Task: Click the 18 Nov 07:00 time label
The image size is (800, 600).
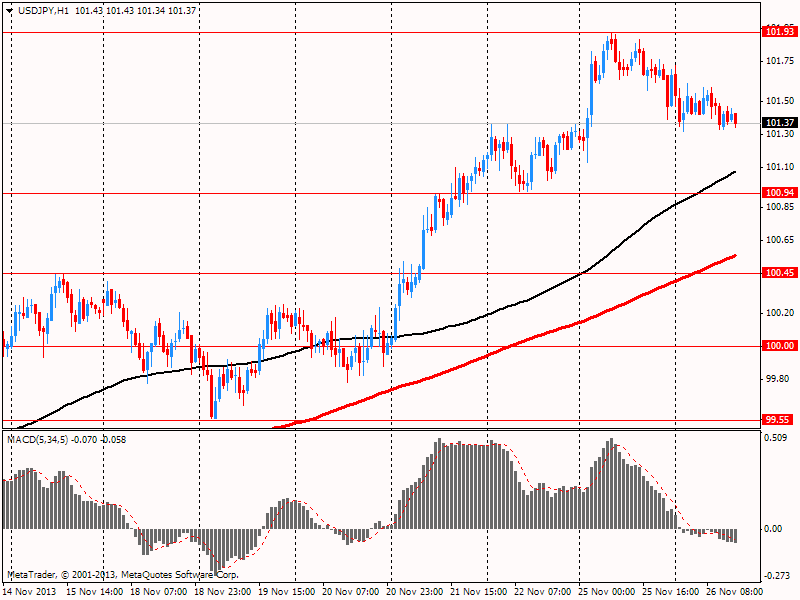Action: point(159,592)
